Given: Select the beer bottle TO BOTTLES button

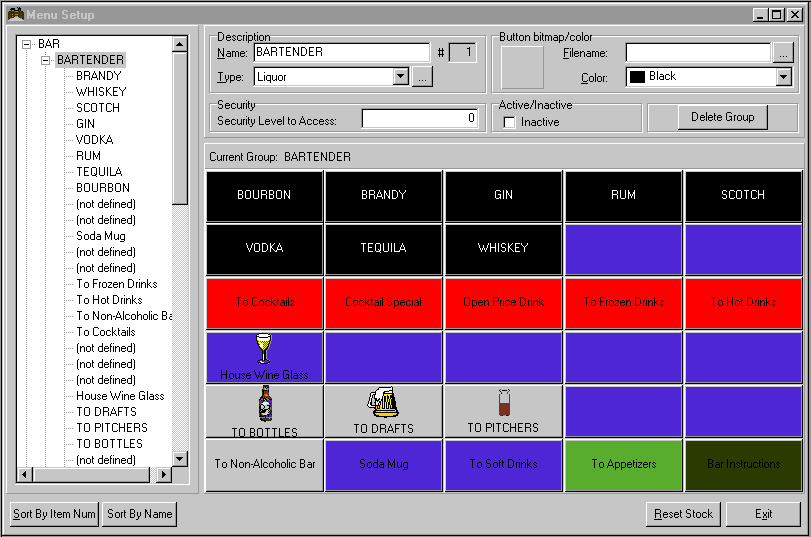Looking at the screenshot, I should [x=264, y=411].
